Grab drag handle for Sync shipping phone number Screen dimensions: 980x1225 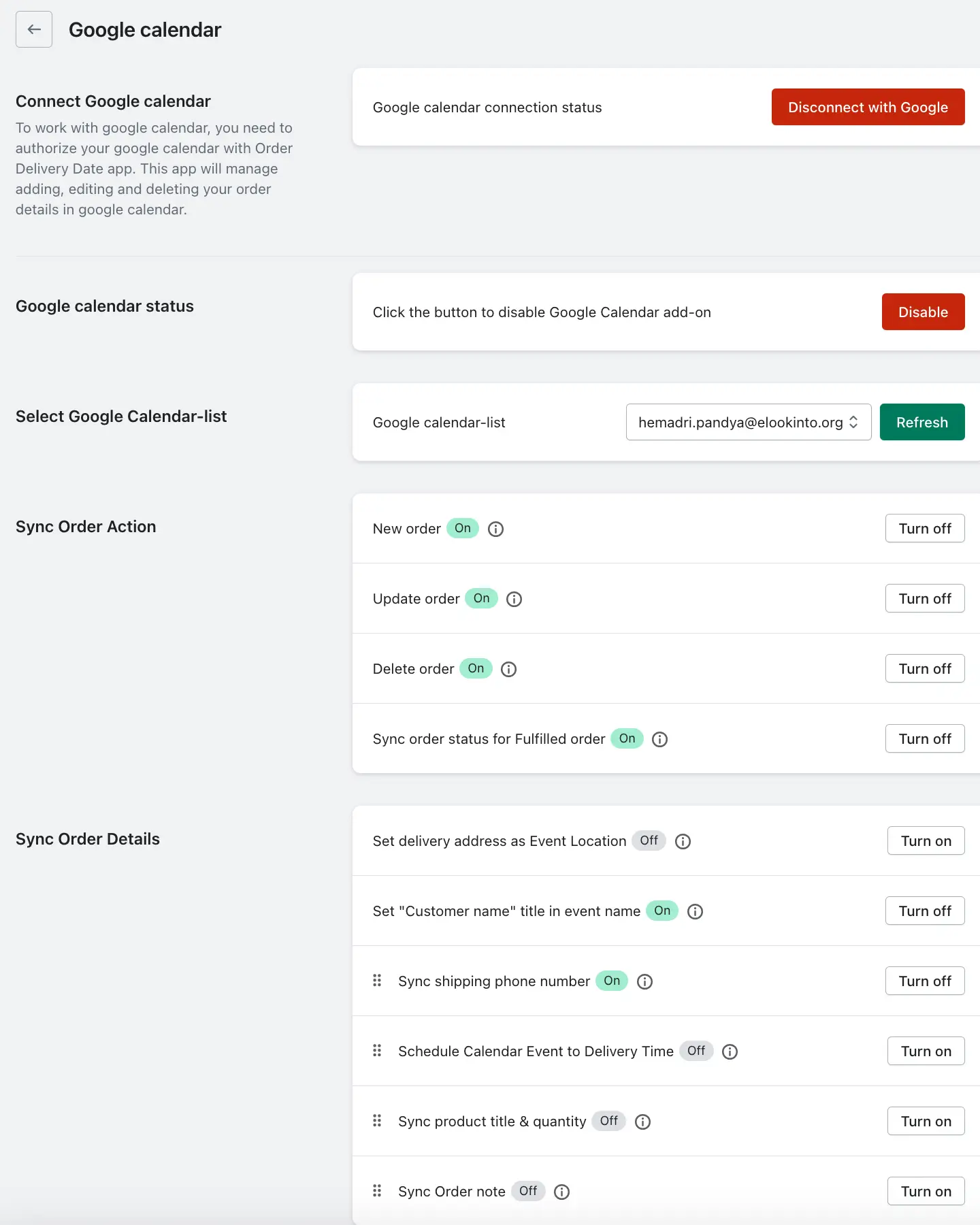377,980
